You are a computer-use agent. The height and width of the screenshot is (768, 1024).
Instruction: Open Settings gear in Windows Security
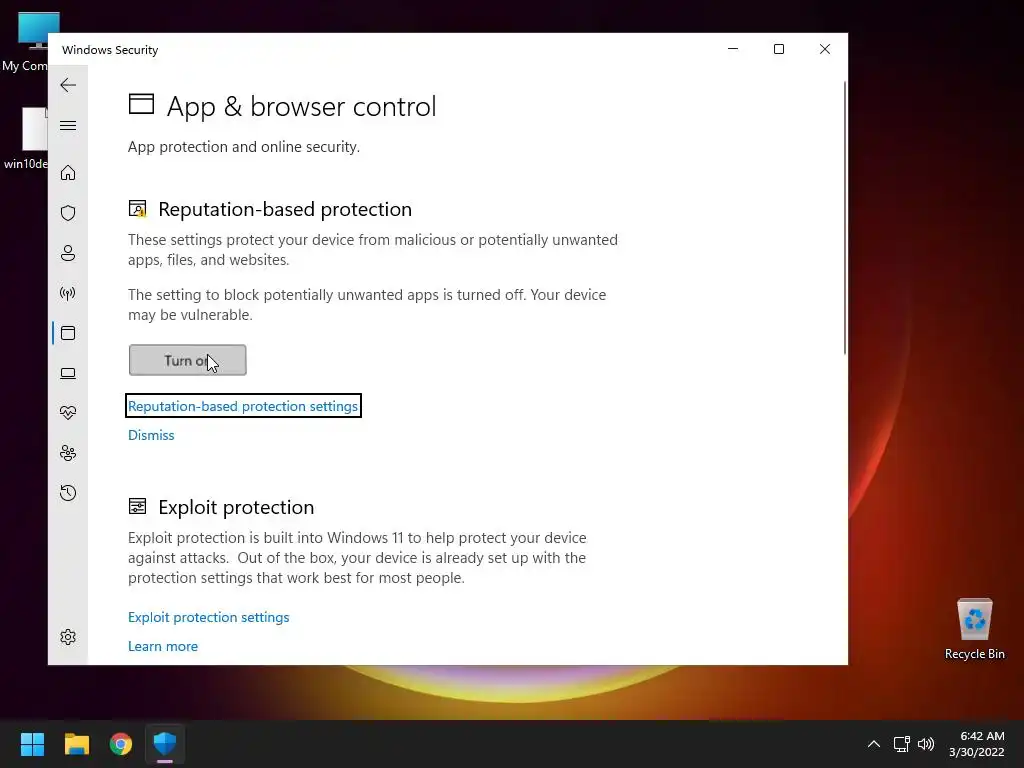pos(68,637)
